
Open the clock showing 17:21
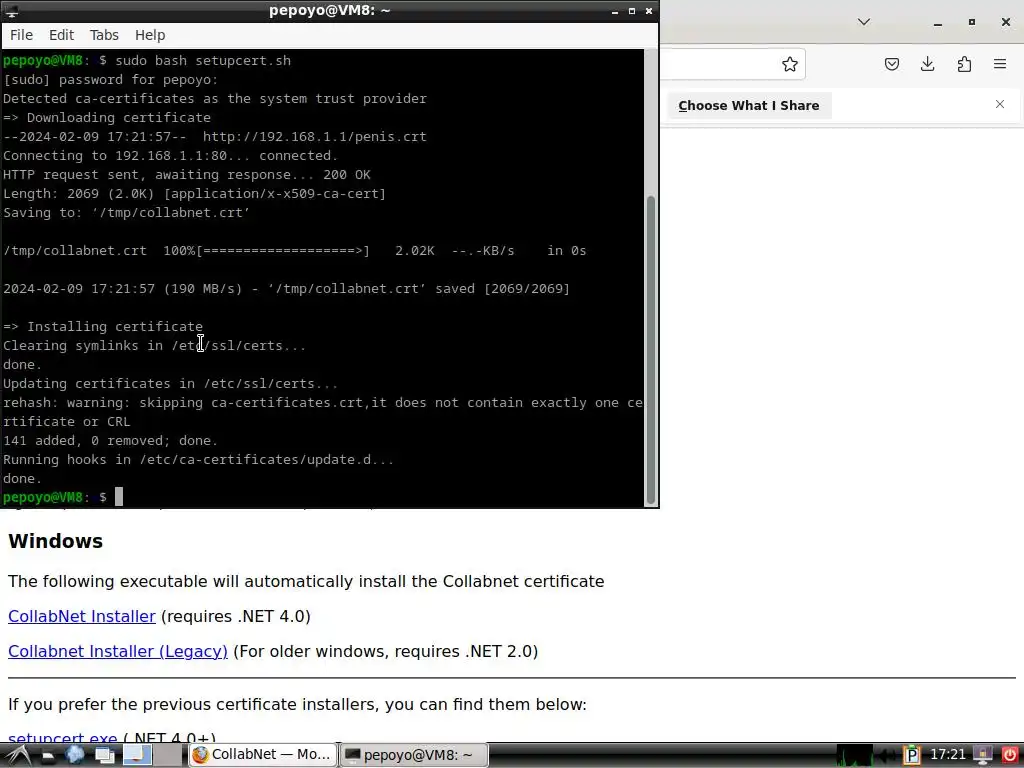948,755
